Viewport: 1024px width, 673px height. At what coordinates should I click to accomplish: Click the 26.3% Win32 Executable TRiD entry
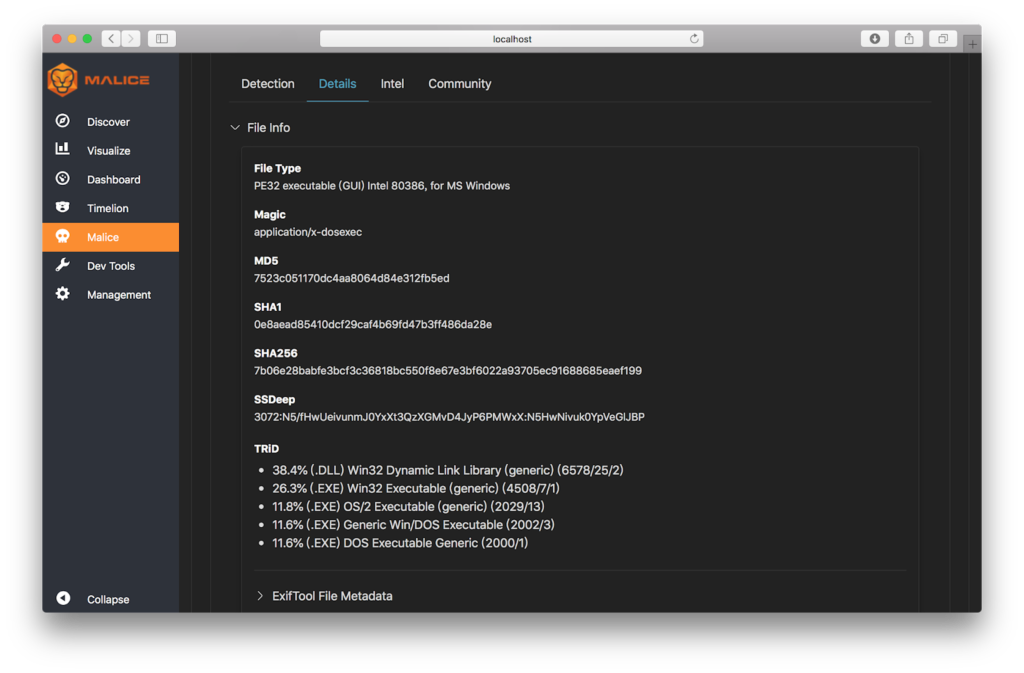(416, 488)
